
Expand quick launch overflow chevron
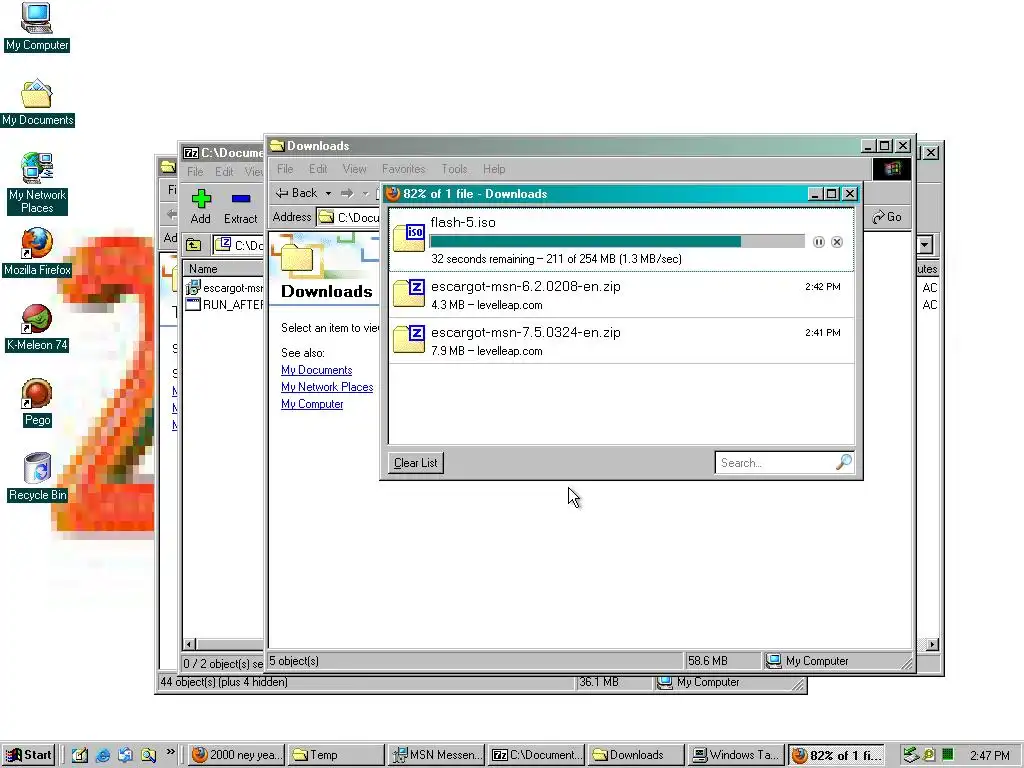tap(170, 752)
